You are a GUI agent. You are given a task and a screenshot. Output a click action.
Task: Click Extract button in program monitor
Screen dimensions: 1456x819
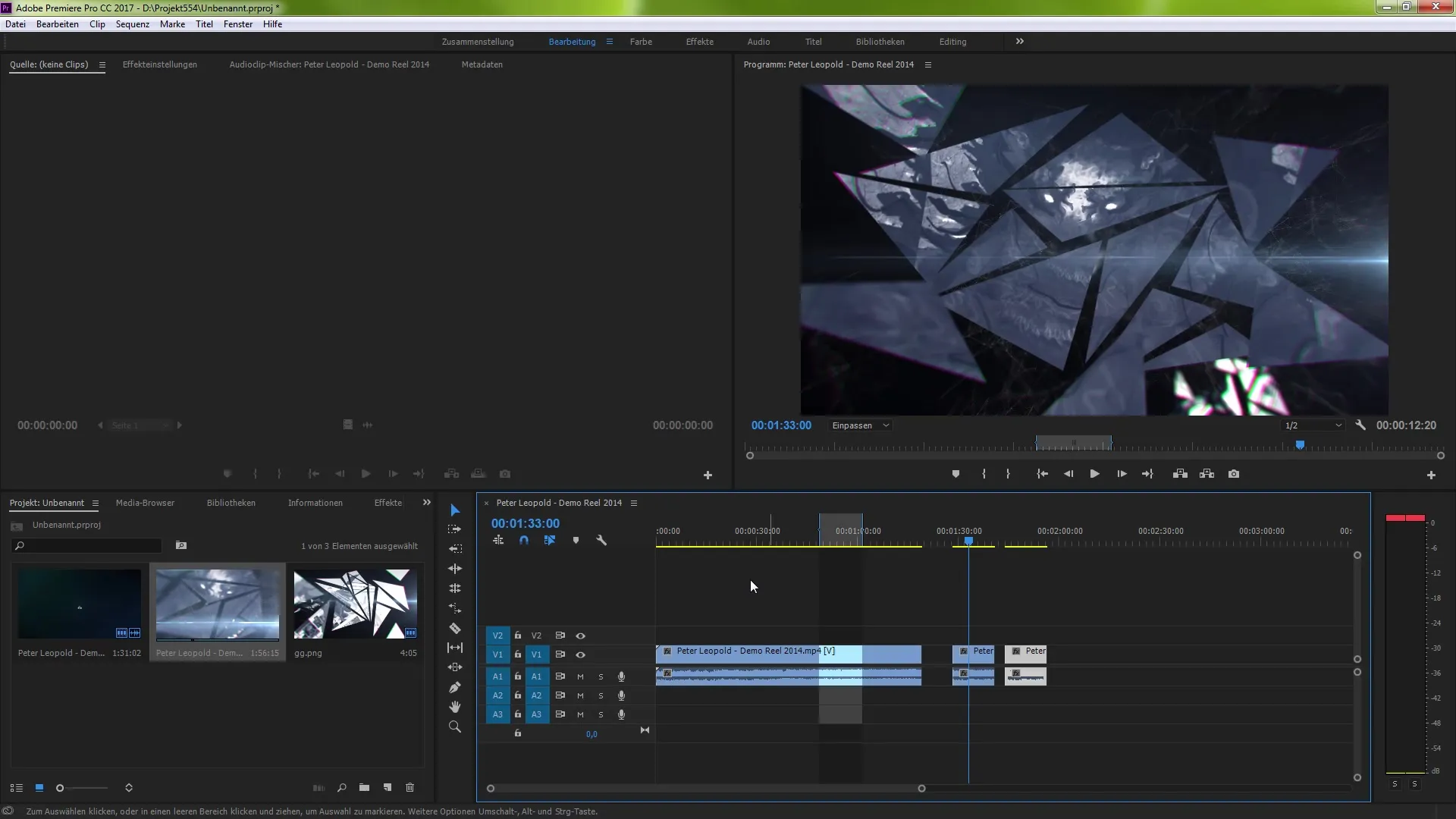[1207, 474]
